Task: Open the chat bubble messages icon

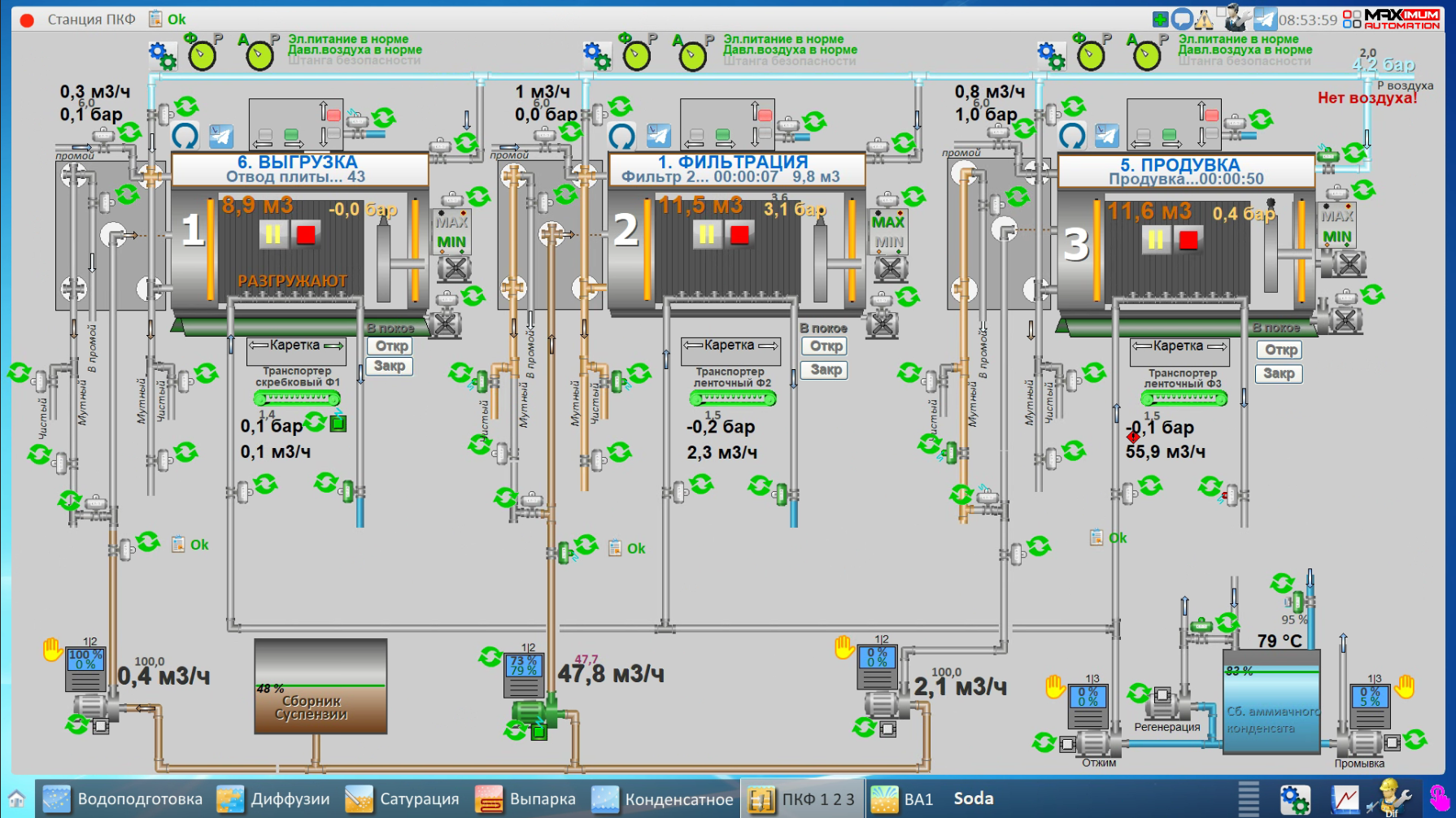Action: (1182, 19)
